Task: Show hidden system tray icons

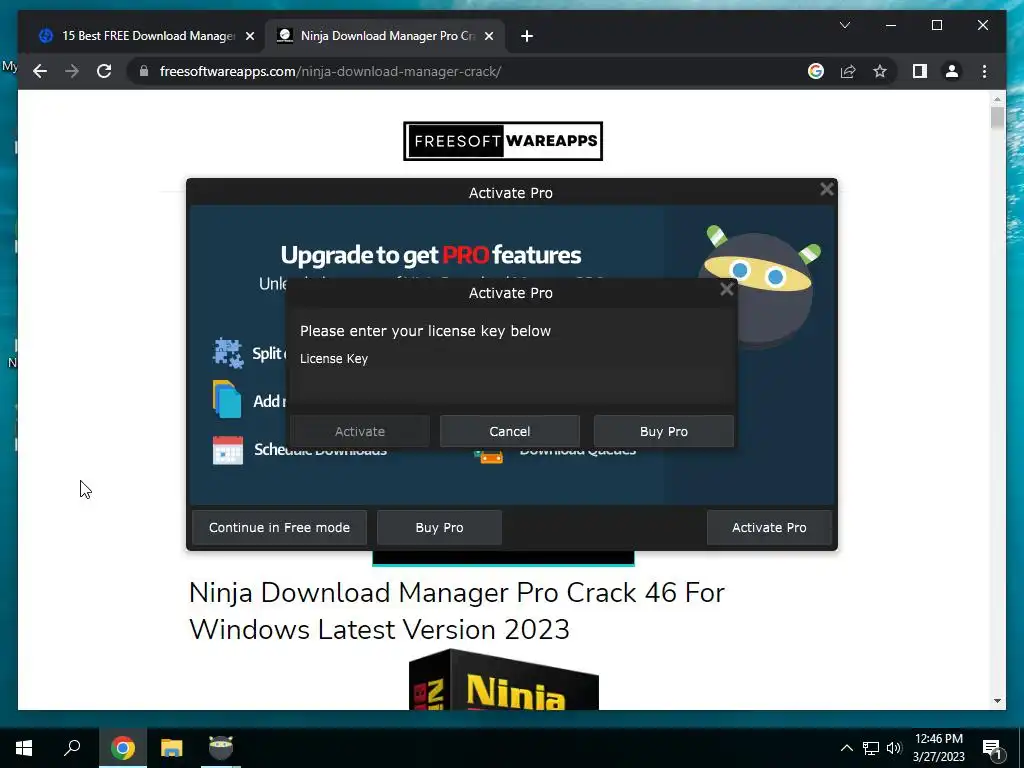Action: 846,748
